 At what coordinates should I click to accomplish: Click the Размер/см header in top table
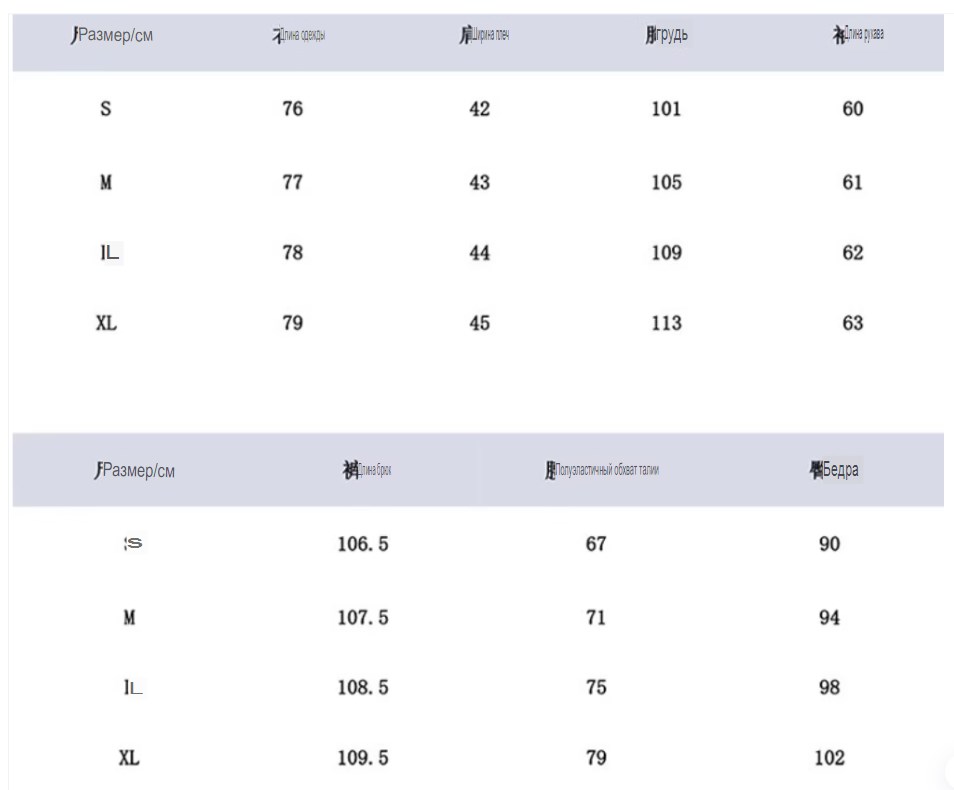point(112,35)
